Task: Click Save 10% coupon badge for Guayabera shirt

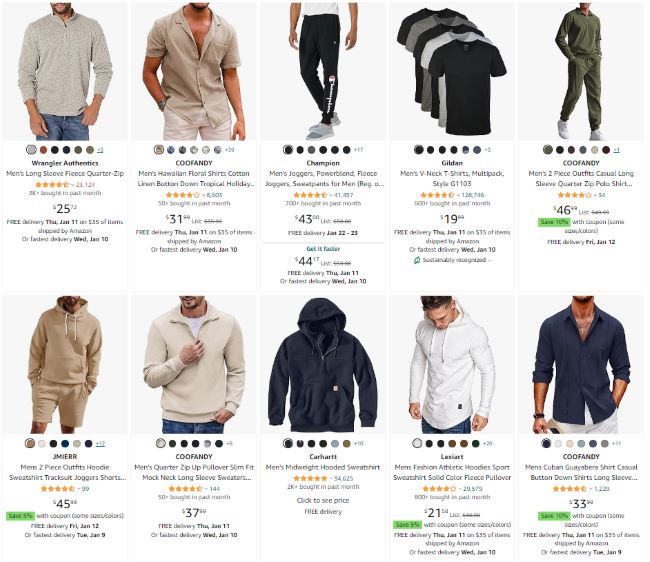Action: (554, 516)
